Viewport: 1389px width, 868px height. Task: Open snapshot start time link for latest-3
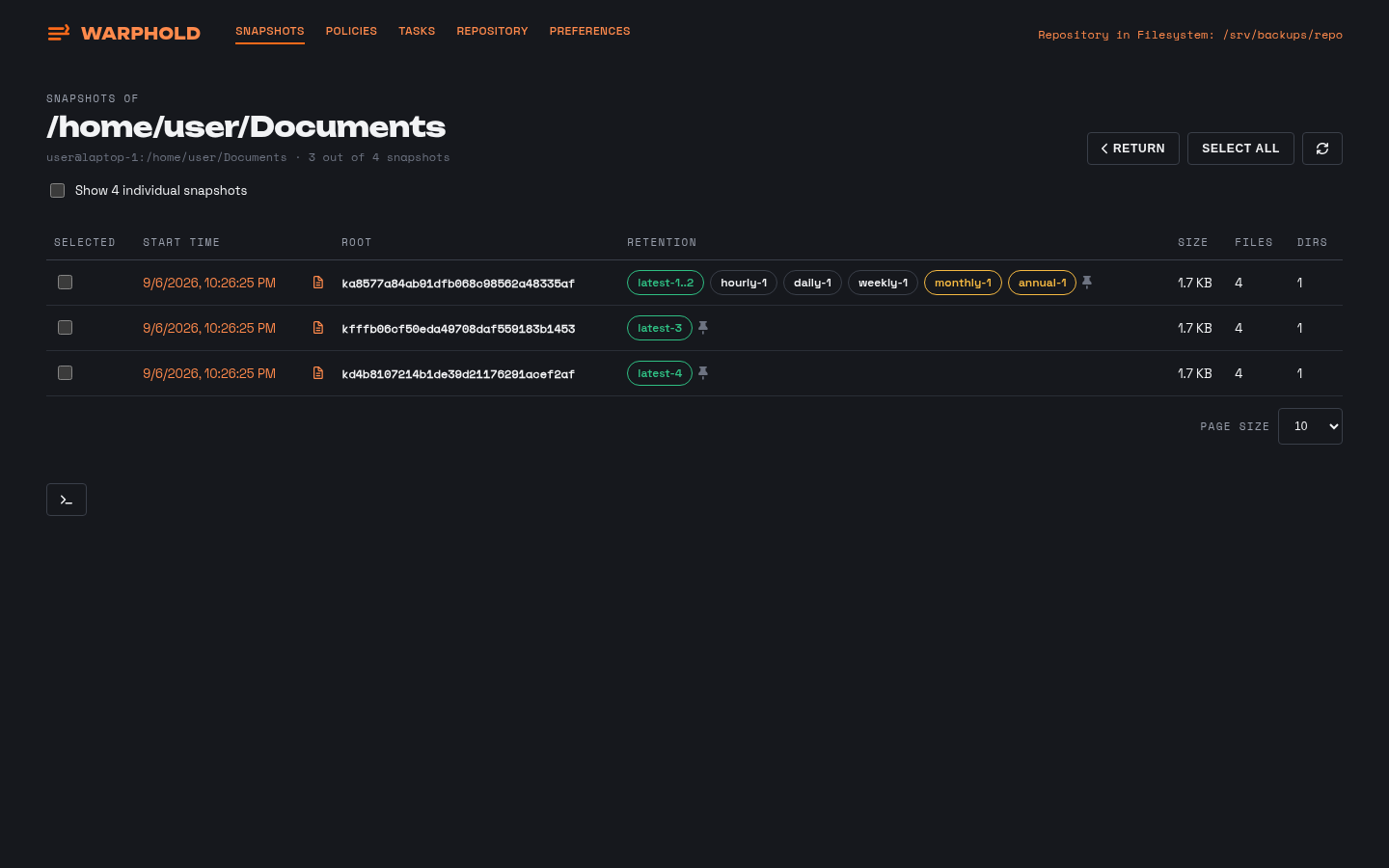(209, 328)
